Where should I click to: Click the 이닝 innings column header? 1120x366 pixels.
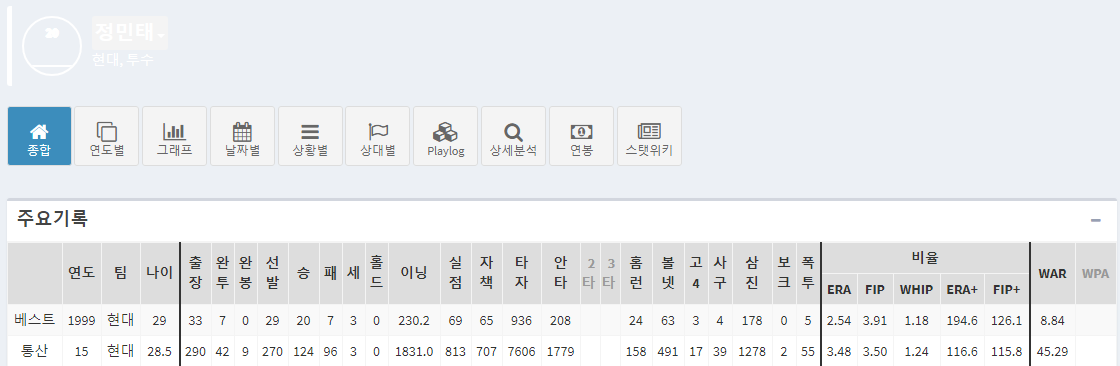414,274
